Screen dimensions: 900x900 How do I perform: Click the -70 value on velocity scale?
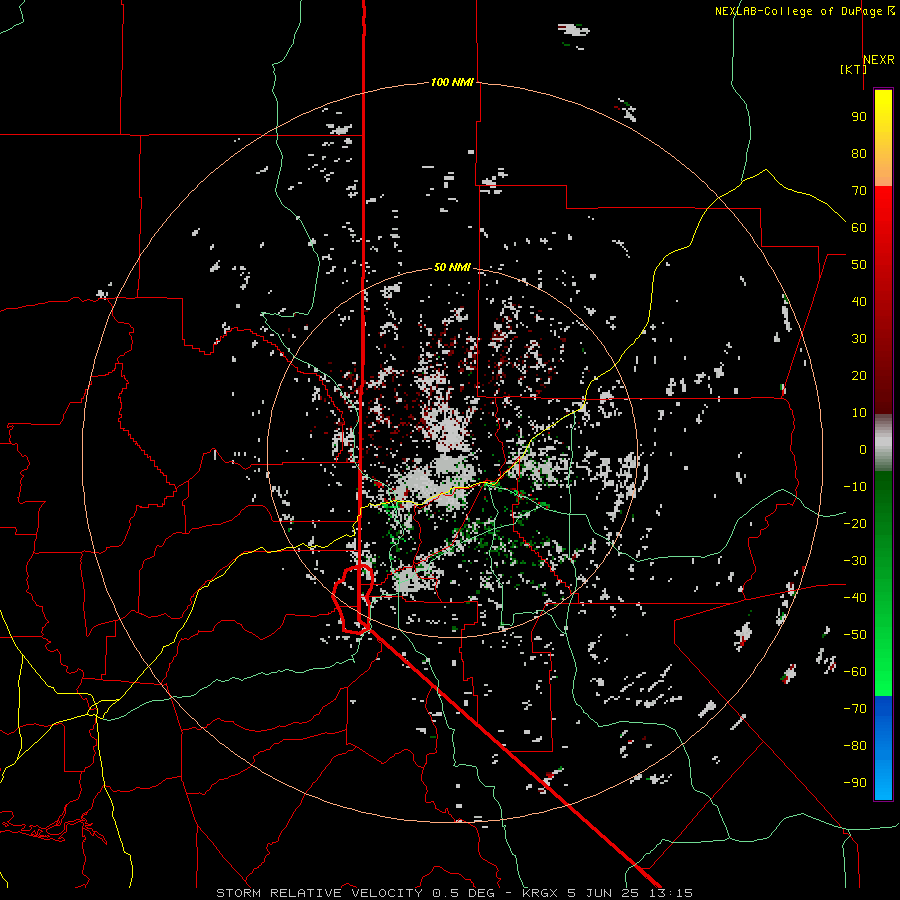pos(855,709)
